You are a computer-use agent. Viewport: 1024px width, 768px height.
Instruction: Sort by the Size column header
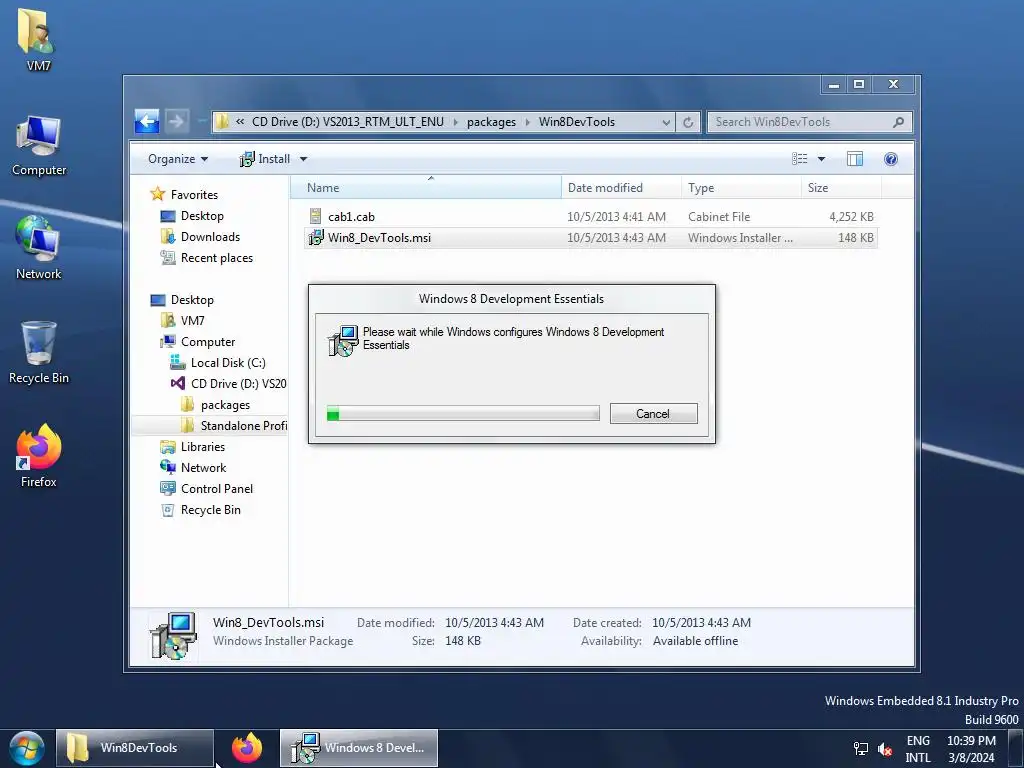[841, 187]
